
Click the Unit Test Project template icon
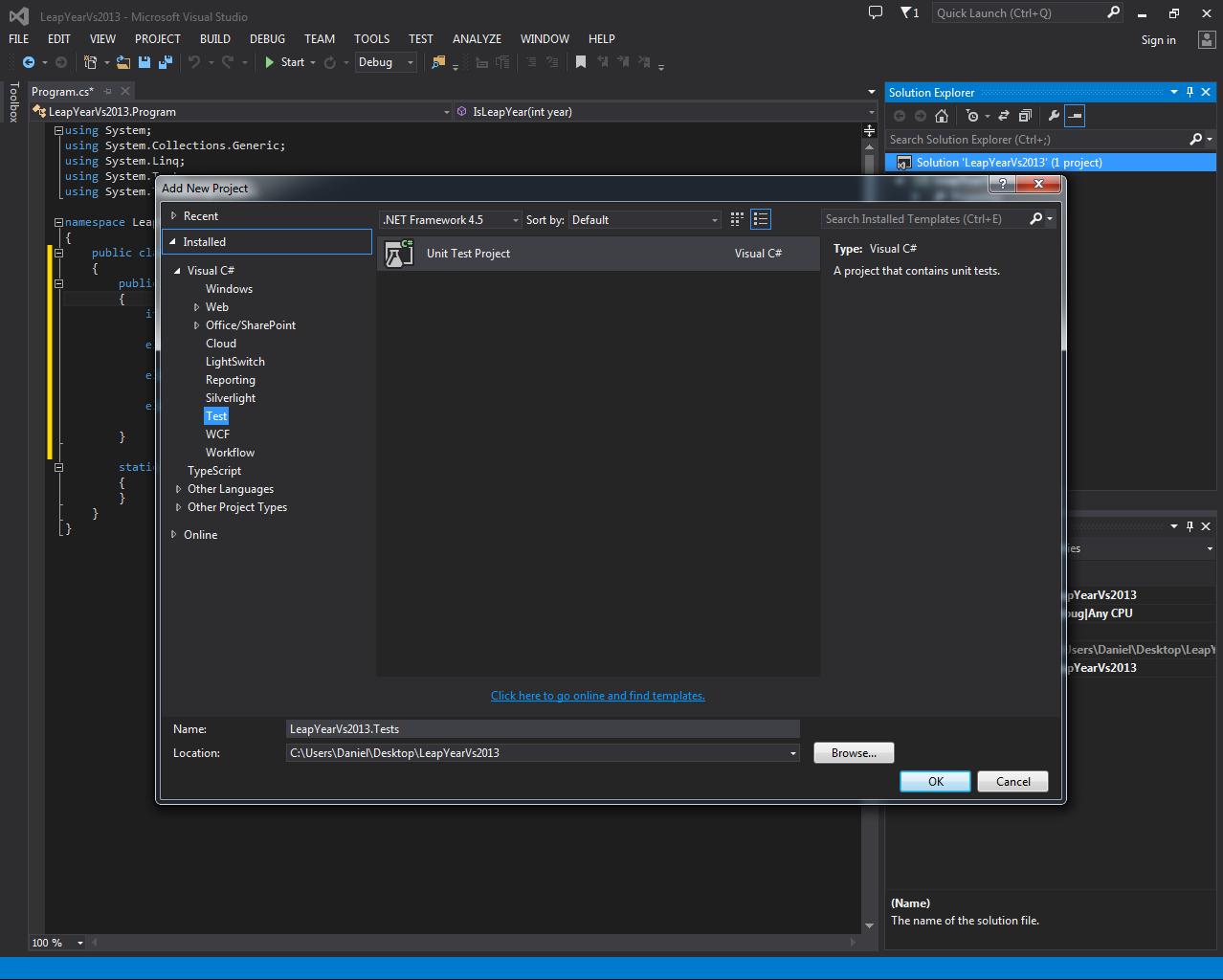pos(398,254)
